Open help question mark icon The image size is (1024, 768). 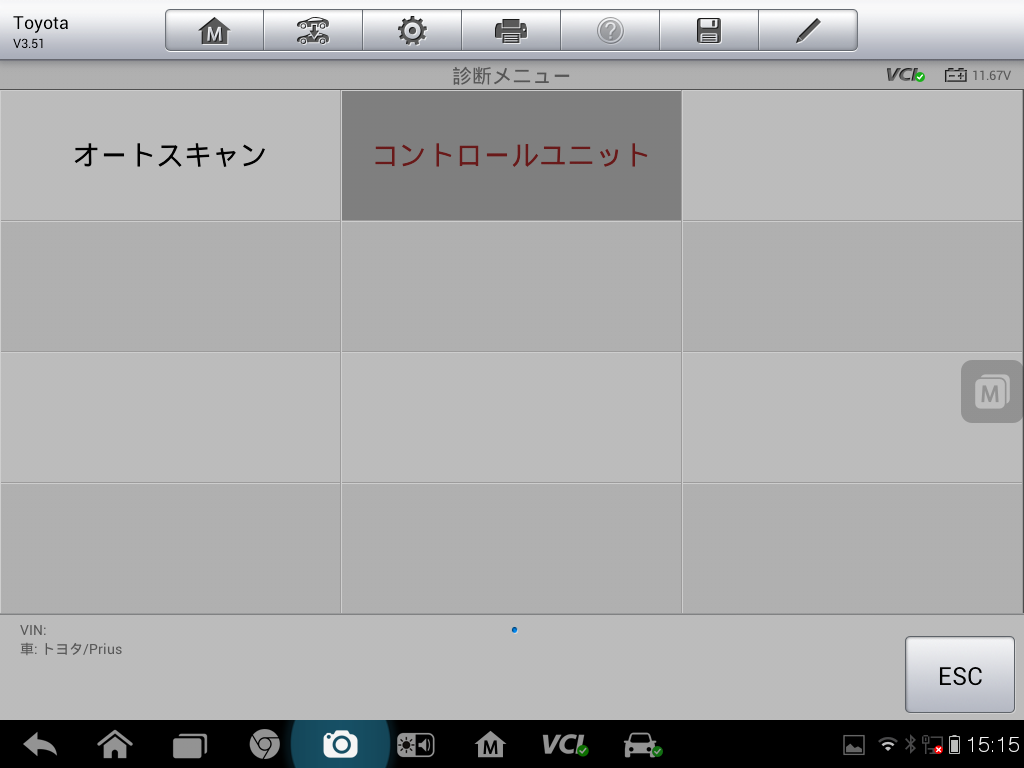[x=610, y=31]
